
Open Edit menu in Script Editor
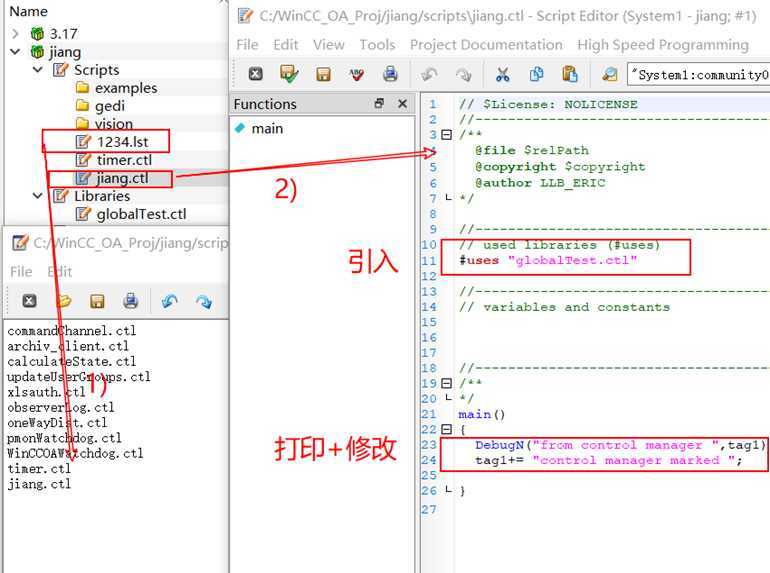(286, 45)
